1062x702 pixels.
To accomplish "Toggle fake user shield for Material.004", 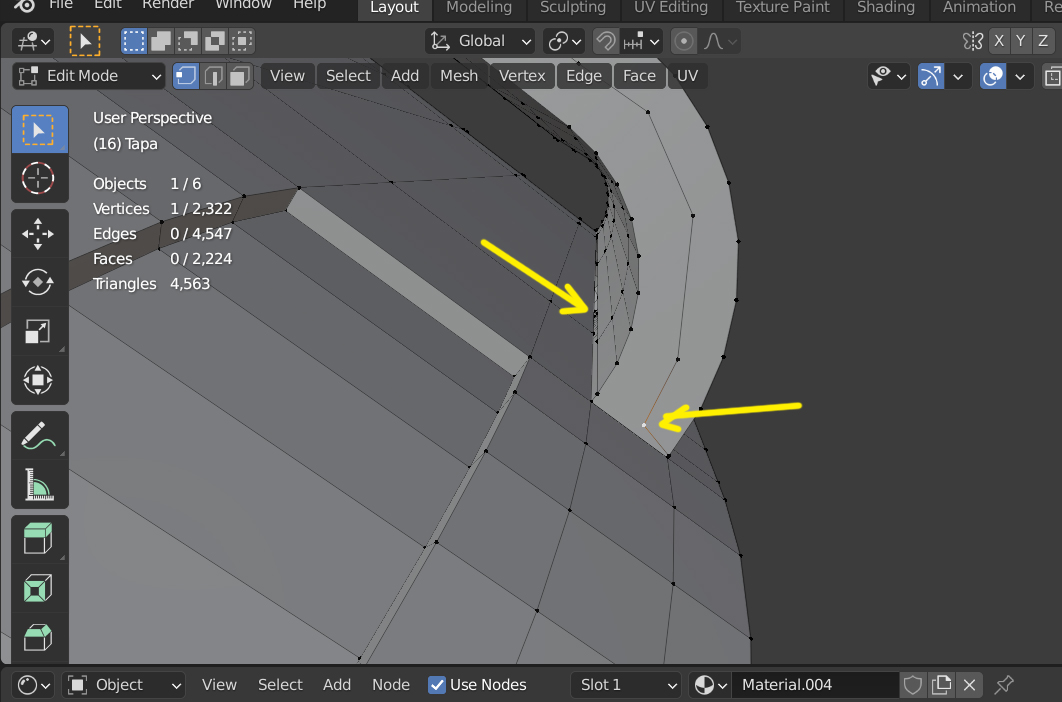I will [x=913, y=685].
